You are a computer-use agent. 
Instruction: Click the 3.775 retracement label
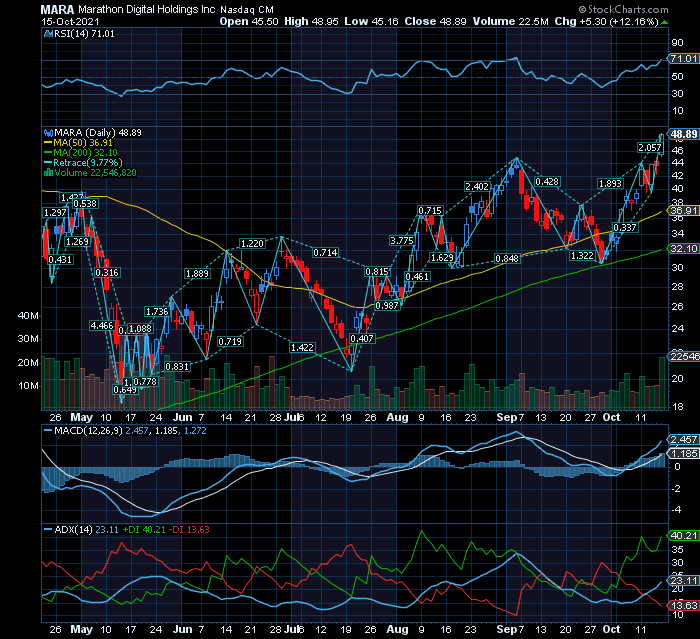402,241
